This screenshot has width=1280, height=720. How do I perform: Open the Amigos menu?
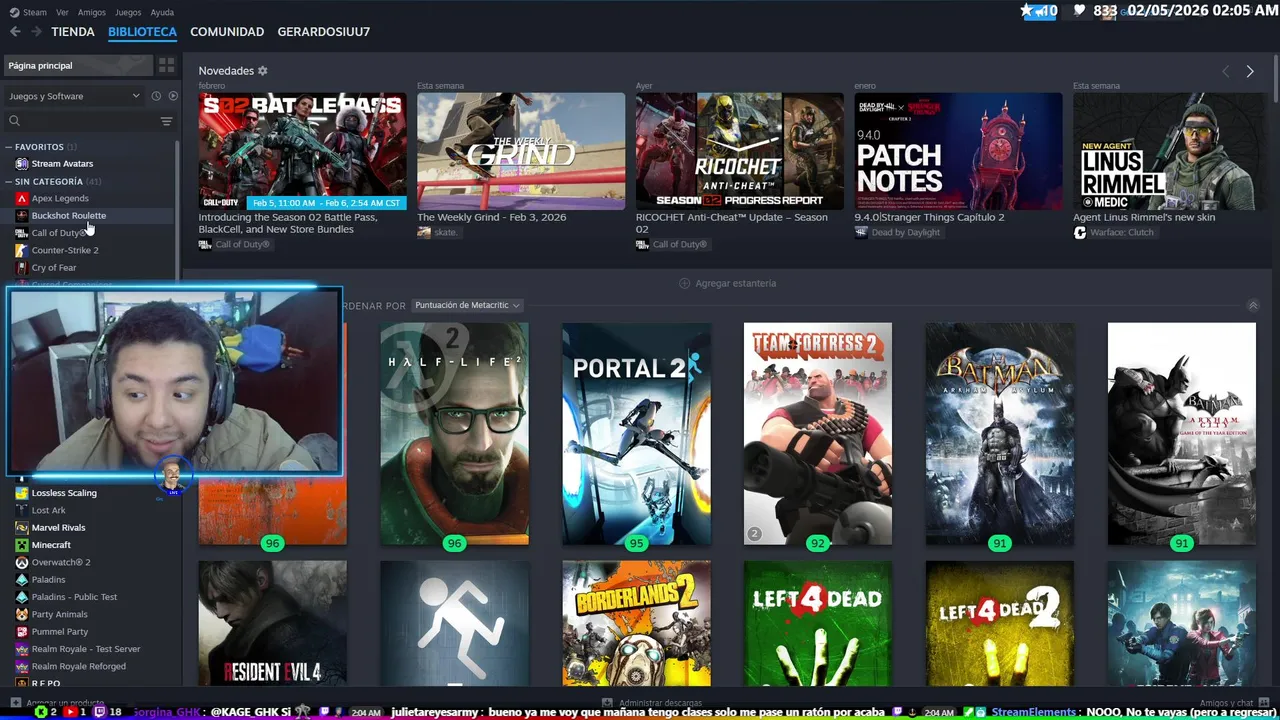[x=92, y=12]
